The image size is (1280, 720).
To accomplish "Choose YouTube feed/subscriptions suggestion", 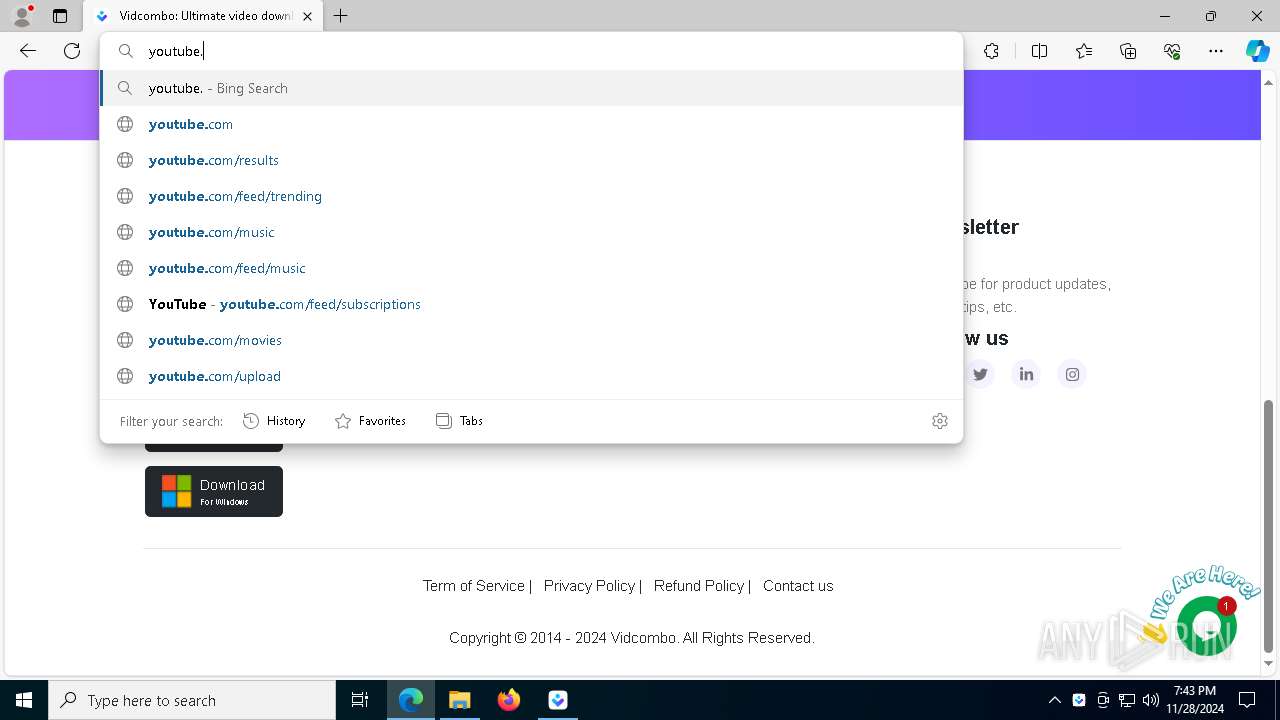I will [x=531, y=304].
